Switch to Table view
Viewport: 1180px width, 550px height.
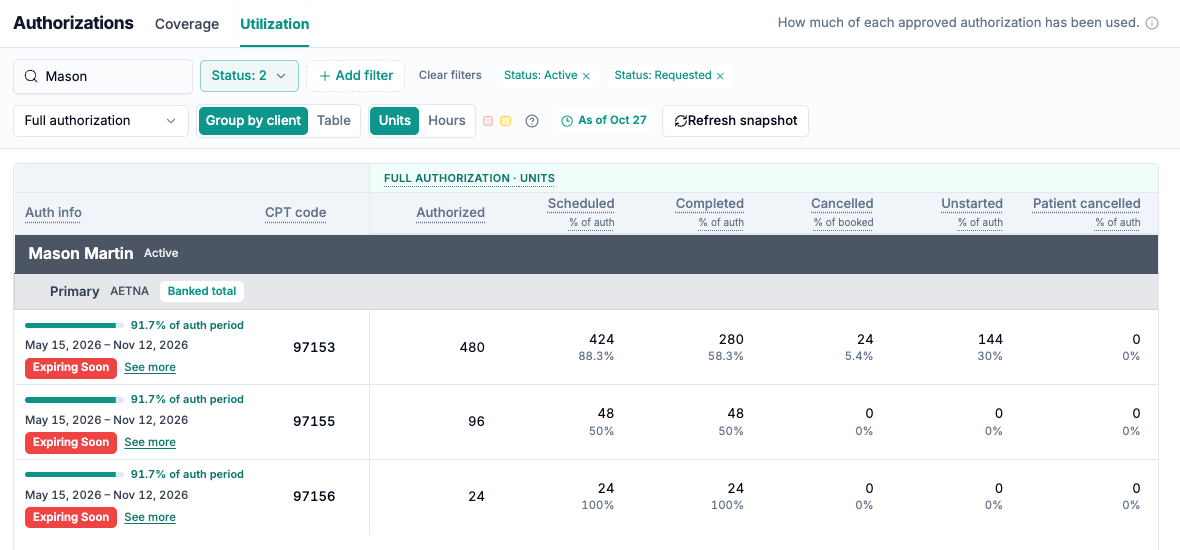333,120
